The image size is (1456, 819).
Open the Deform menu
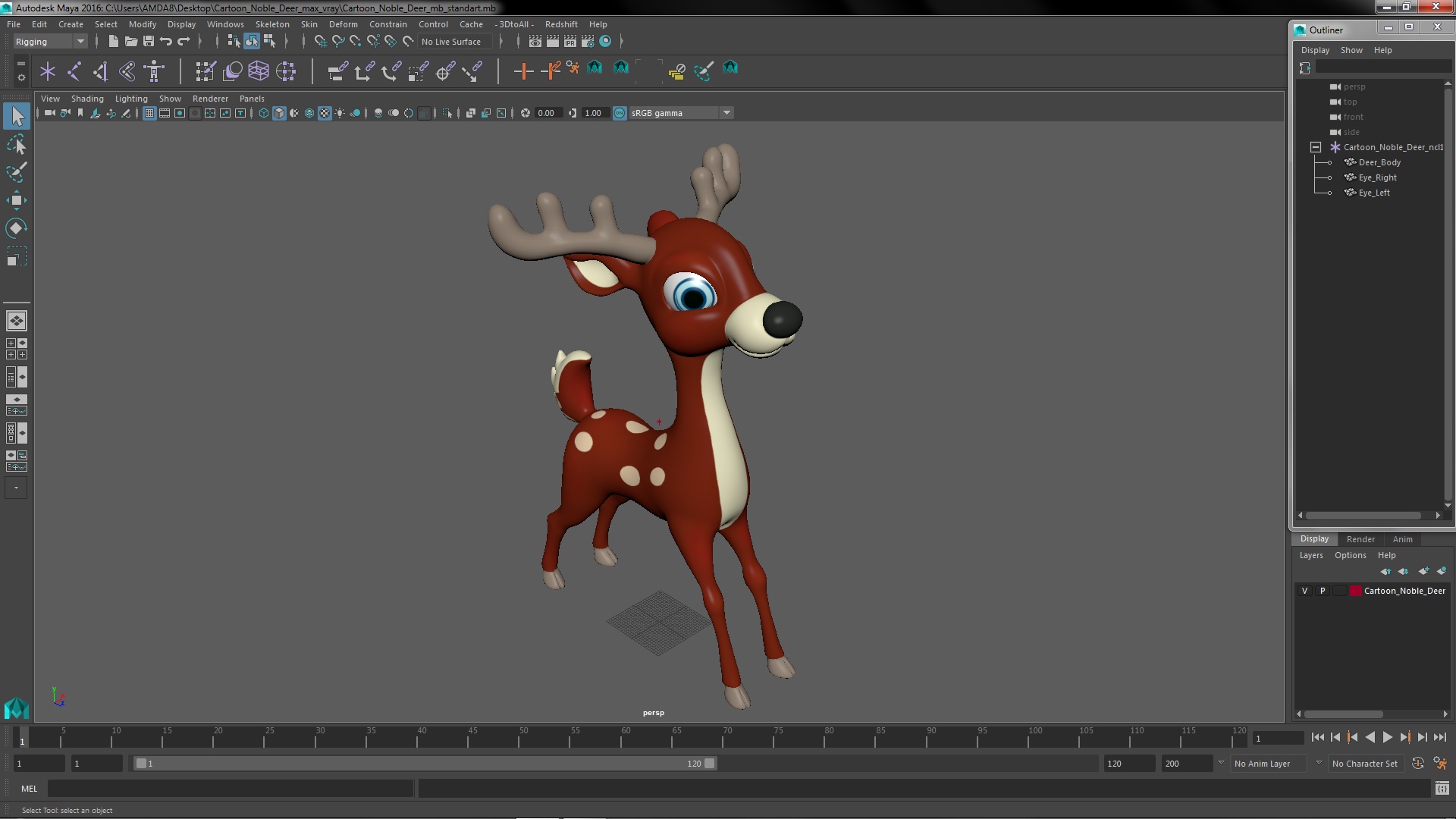(343, 24)
